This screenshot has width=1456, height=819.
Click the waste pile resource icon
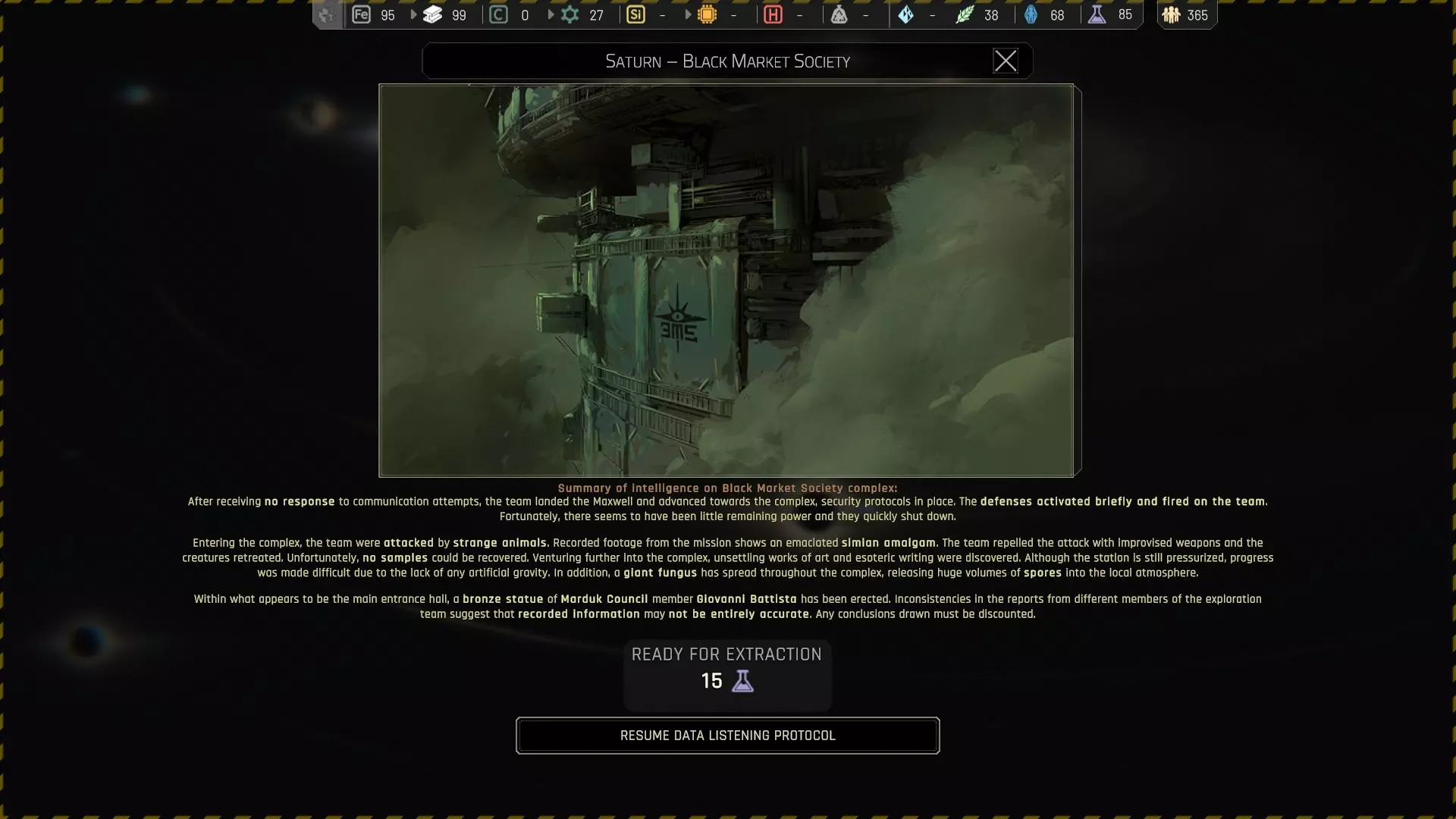(x=839, y=14)
